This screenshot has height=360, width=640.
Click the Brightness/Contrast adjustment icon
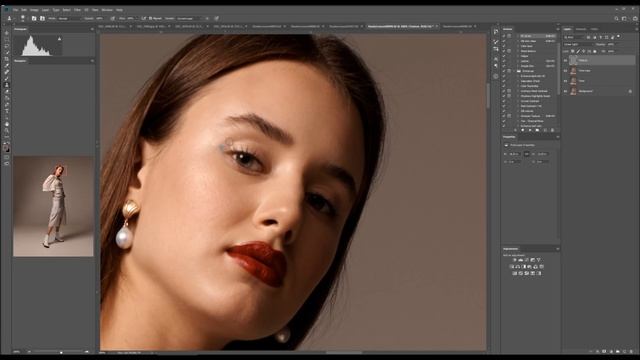(x=515, y=260)
